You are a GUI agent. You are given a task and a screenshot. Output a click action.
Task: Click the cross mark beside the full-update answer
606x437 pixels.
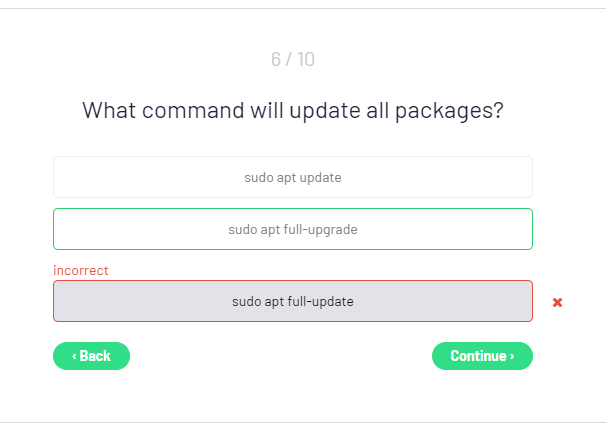557,302
